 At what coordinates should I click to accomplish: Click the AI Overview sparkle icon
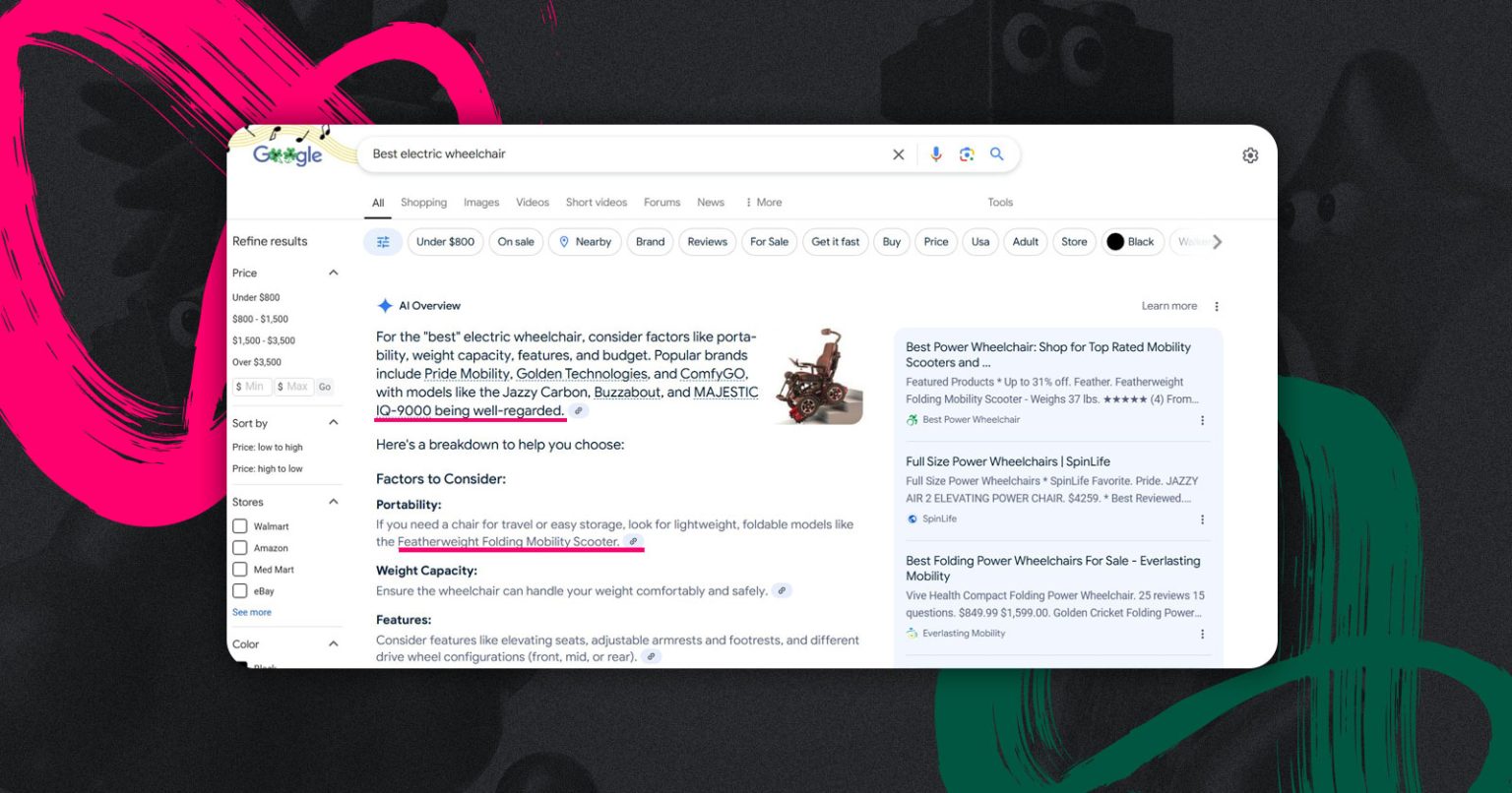385,306
